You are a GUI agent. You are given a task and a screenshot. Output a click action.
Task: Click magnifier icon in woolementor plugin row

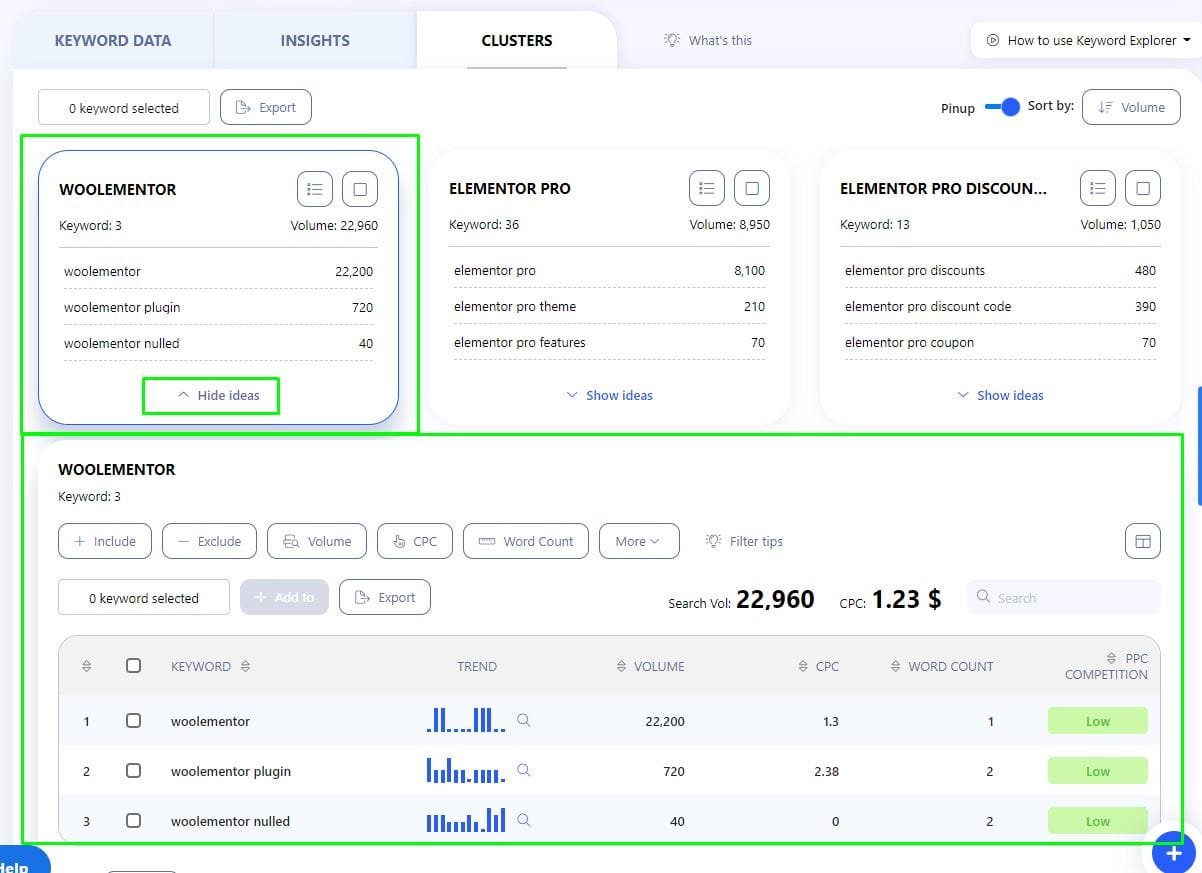point(523,770)
